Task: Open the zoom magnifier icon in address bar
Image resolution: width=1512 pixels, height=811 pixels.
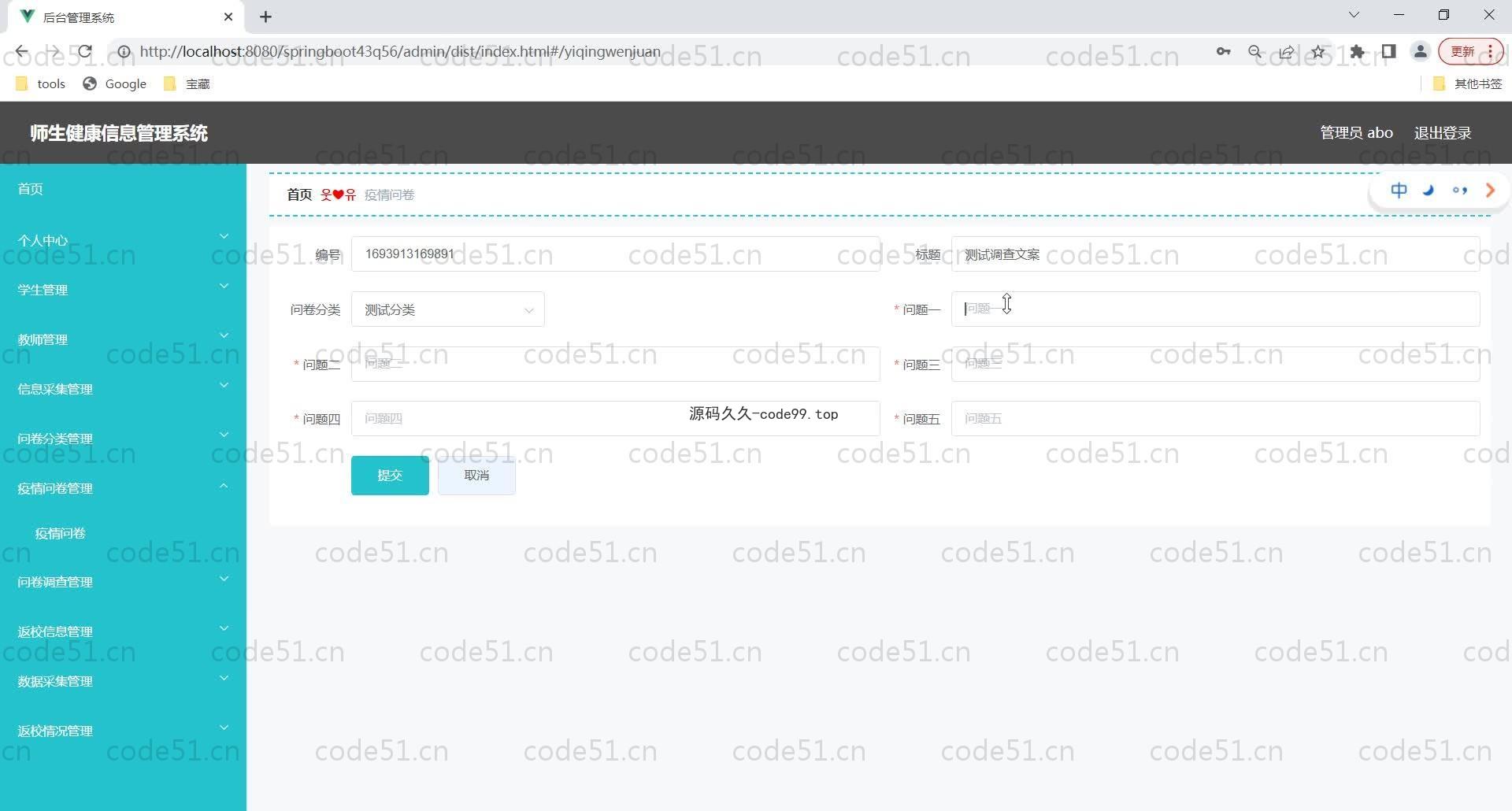Action: (1255, 52)
